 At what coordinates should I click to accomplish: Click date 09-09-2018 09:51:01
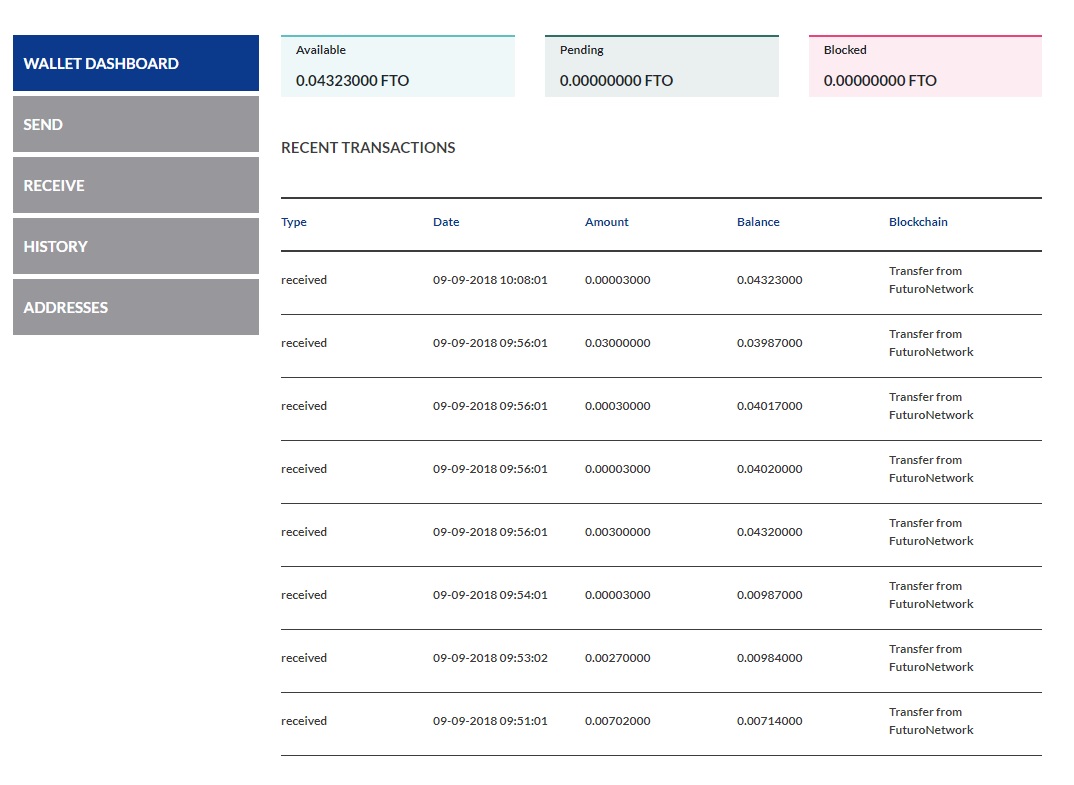(490, 721)
